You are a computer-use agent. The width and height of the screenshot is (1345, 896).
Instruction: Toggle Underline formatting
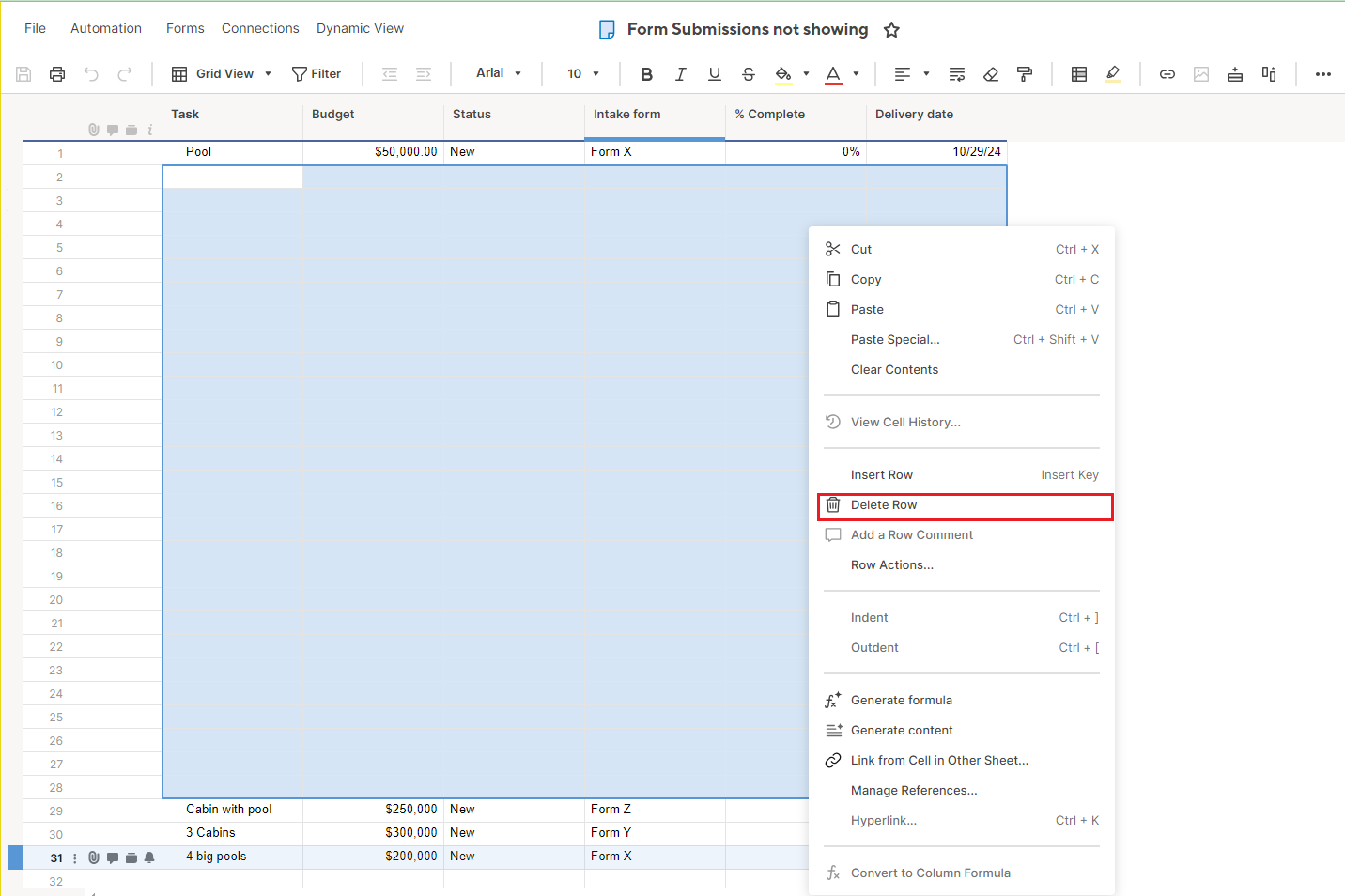[715, 74]
